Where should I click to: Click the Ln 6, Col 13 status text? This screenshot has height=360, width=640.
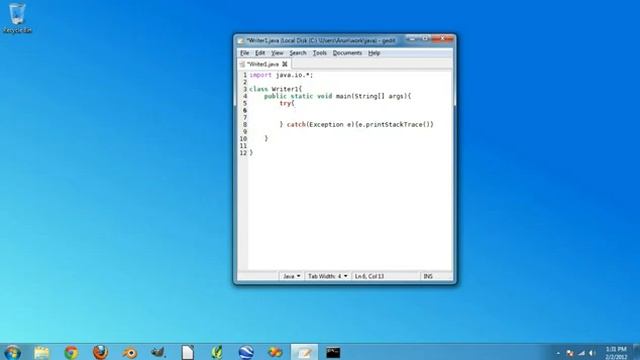(x=369, y=276)
